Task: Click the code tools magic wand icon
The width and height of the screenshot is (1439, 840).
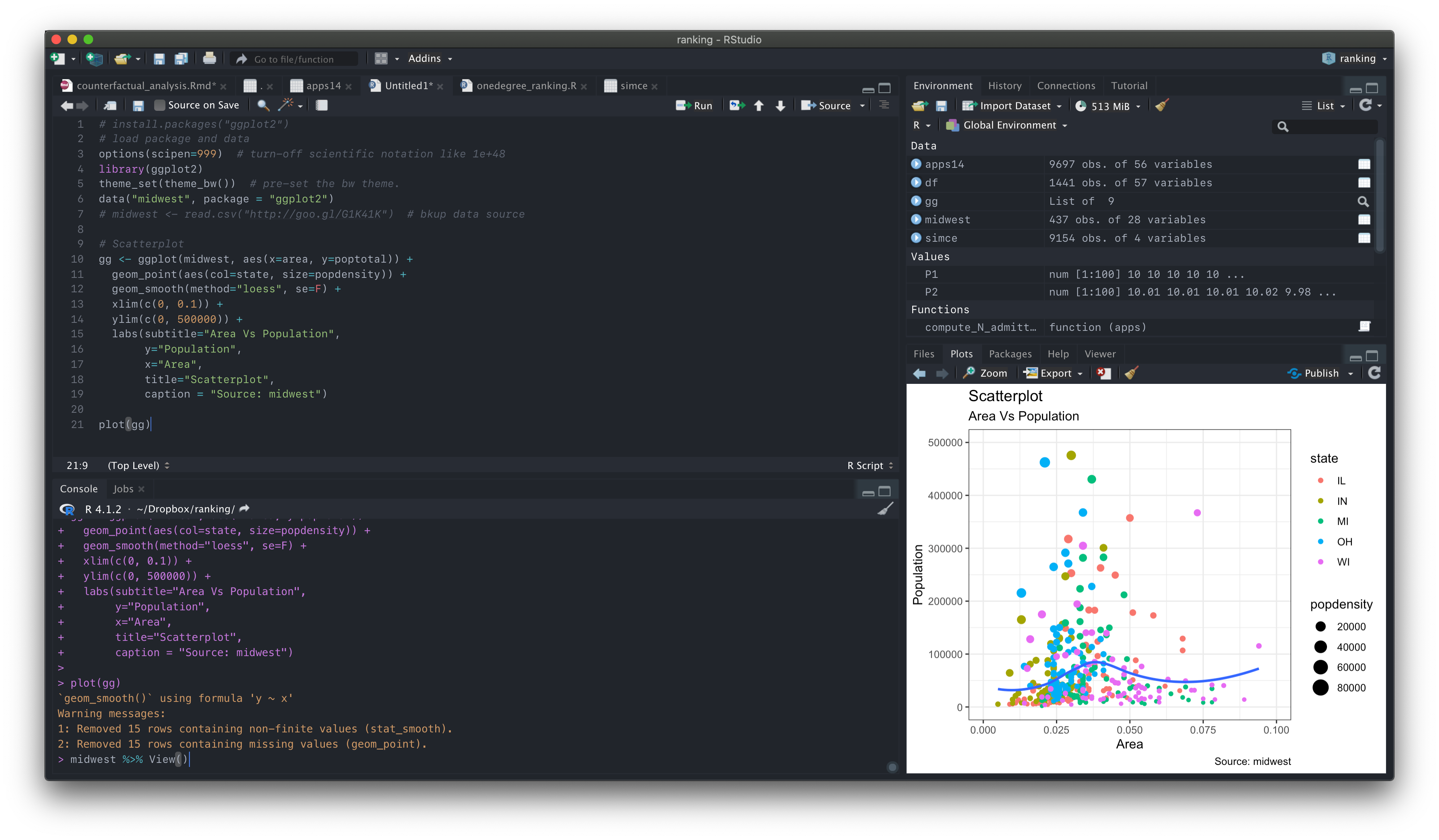Action: click(x=285, y=105)
